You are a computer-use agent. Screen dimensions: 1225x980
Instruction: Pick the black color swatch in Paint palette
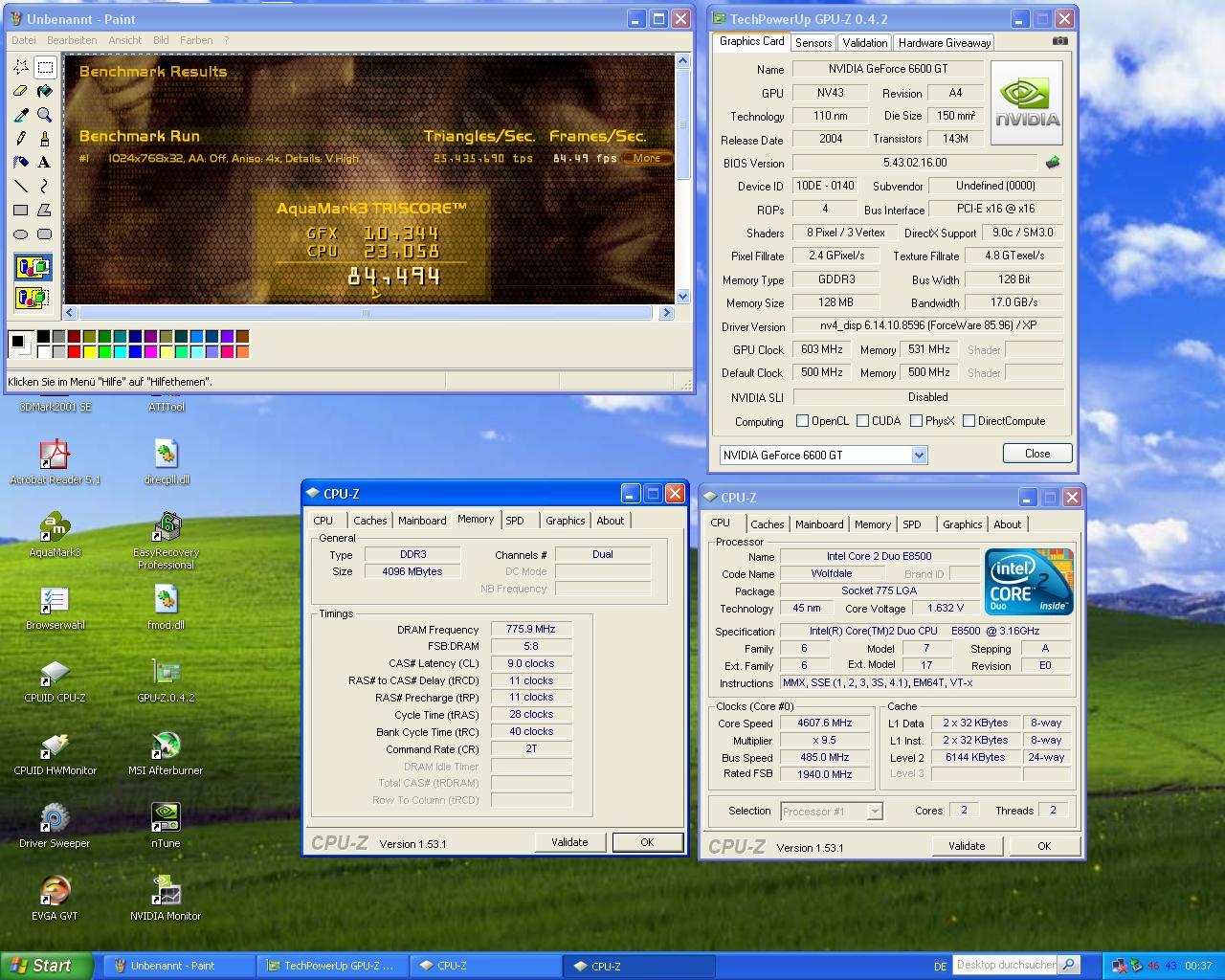click(43, 337)
